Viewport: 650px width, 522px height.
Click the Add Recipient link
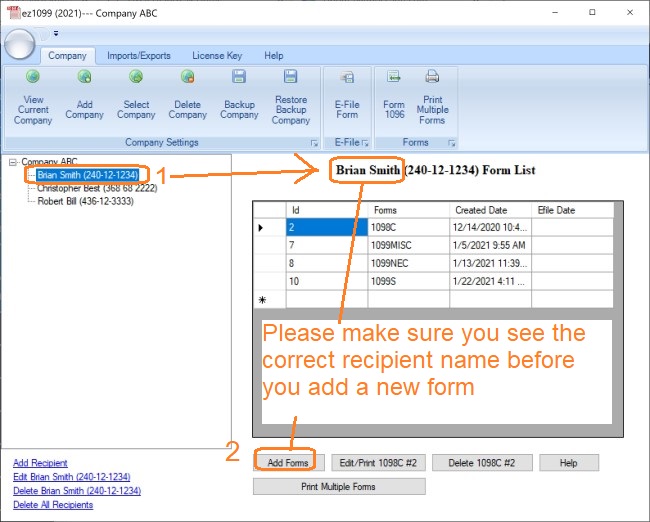40,463
